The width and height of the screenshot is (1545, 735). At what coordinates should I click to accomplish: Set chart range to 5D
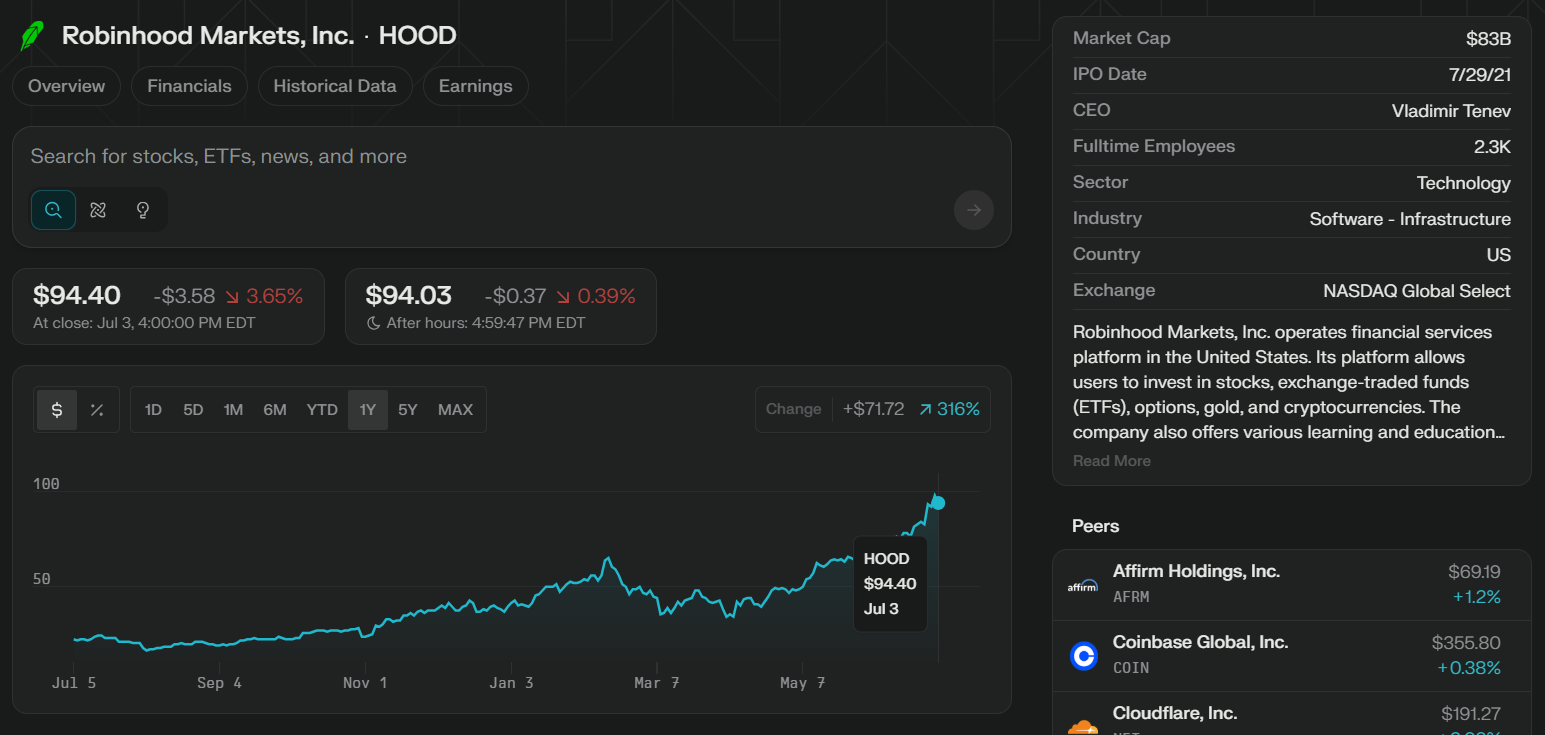(193, 410)
